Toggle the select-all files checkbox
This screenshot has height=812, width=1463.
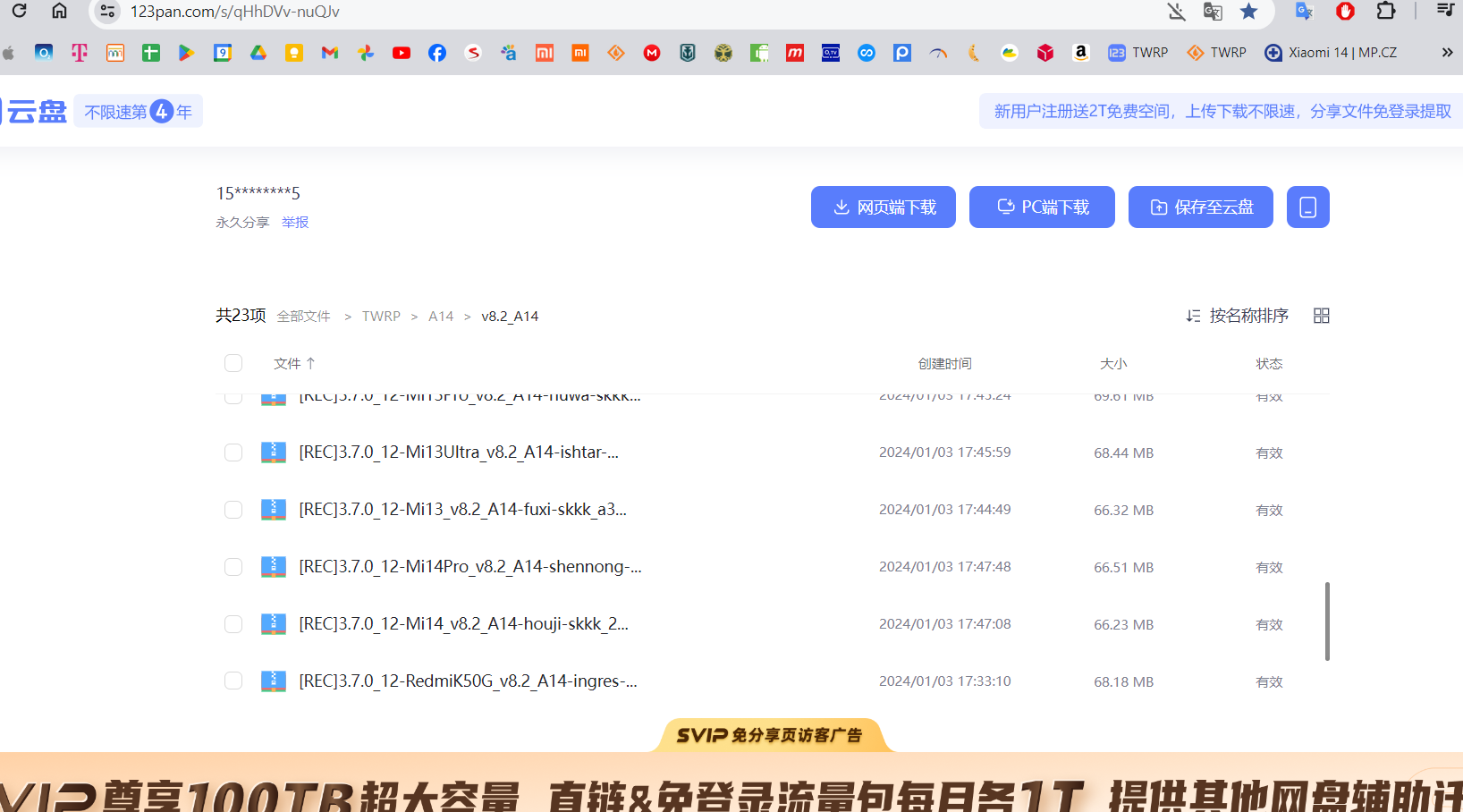coord(233,363)
